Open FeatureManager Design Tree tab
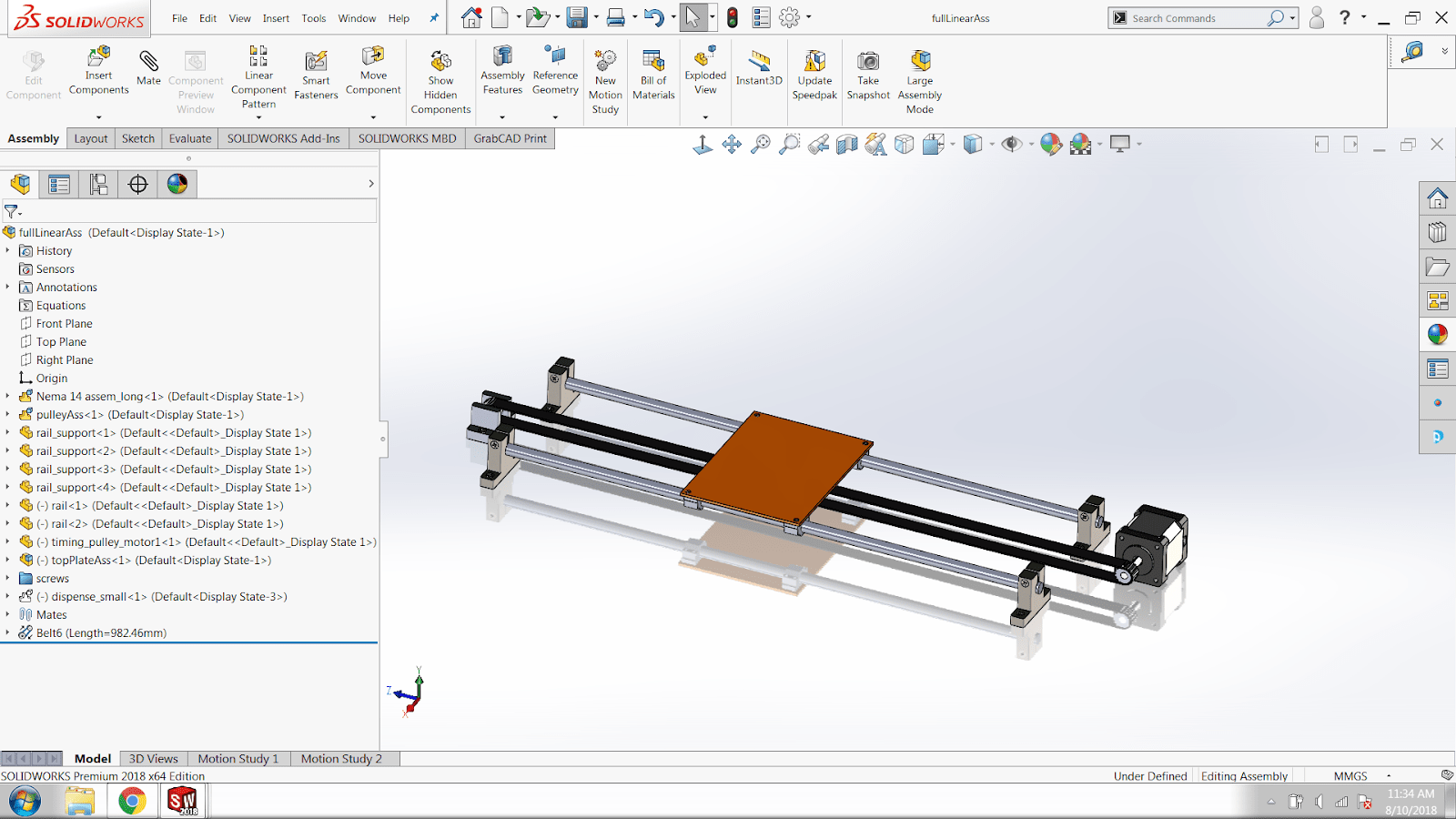 click(20, 184)
